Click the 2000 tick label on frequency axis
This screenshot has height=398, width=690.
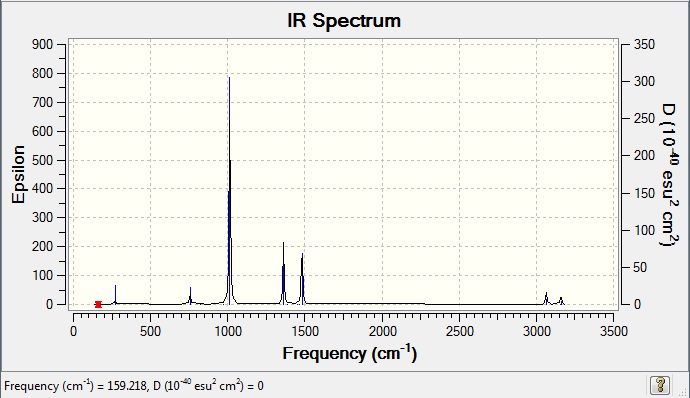click(x=382, y=331)
